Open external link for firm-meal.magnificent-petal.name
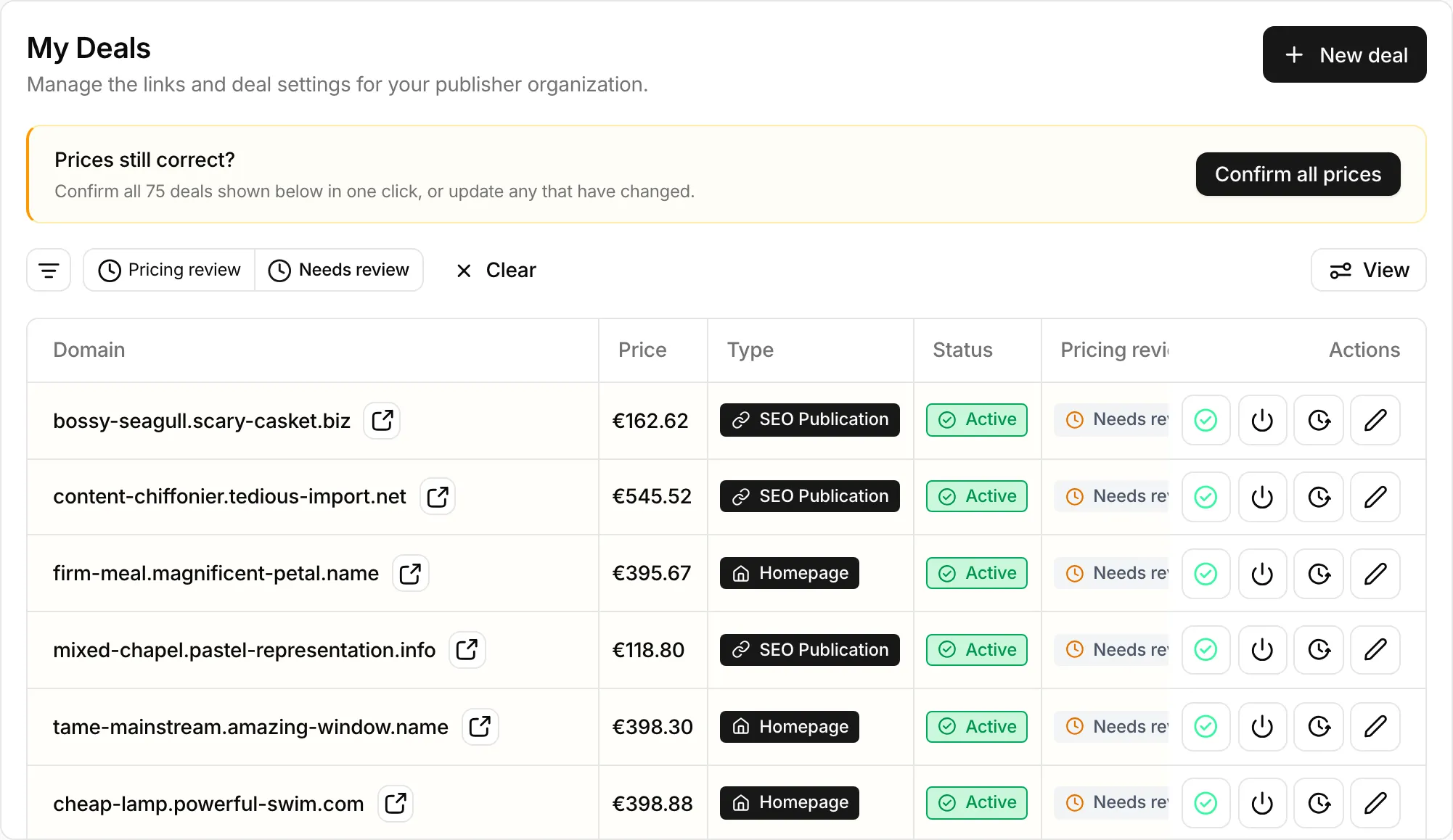 coord(410,574)
